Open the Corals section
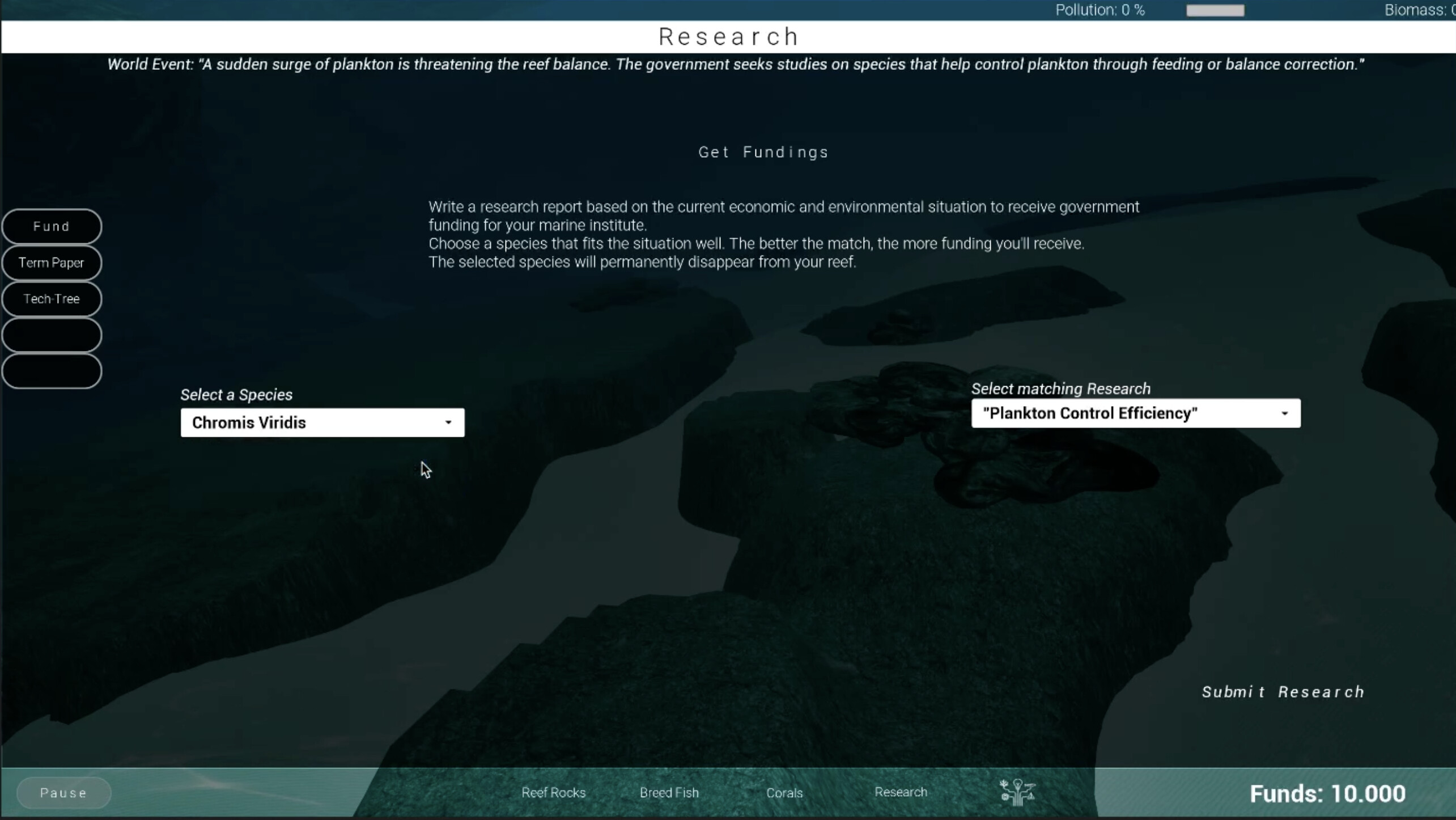Screen dimensions: 1456x820 [x=784, y=792]
